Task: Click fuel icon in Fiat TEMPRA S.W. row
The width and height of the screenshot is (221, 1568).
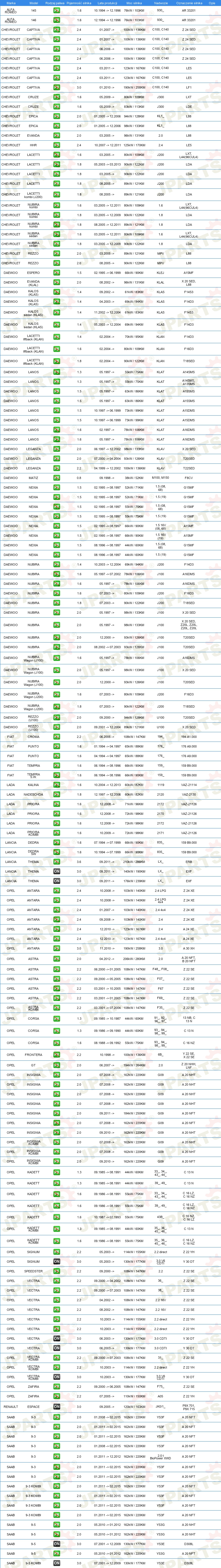Action: 57,776
